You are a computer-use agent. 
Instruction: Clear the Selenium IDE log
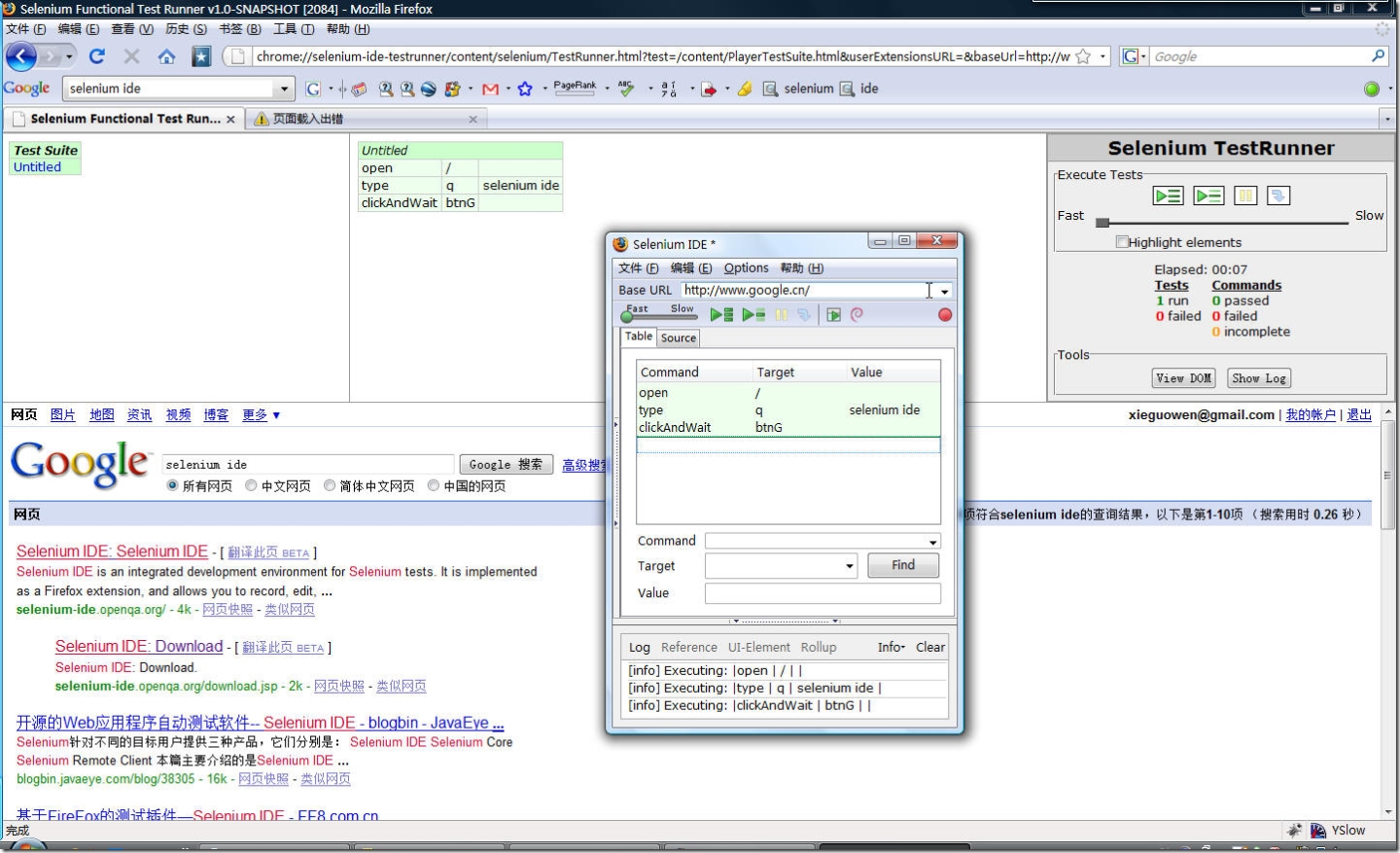click(930, 647)
